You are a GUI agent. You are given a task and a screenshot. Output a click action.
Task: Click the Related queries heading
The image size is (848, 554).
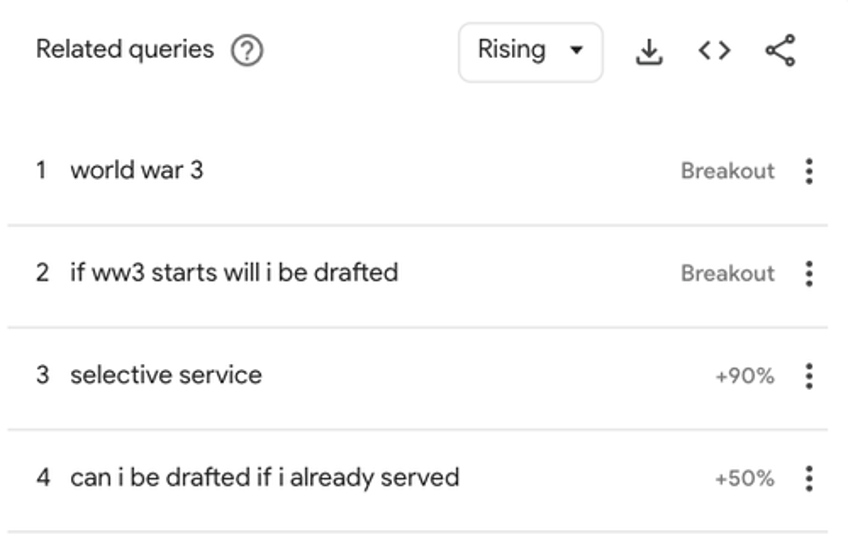pos(125,50)
